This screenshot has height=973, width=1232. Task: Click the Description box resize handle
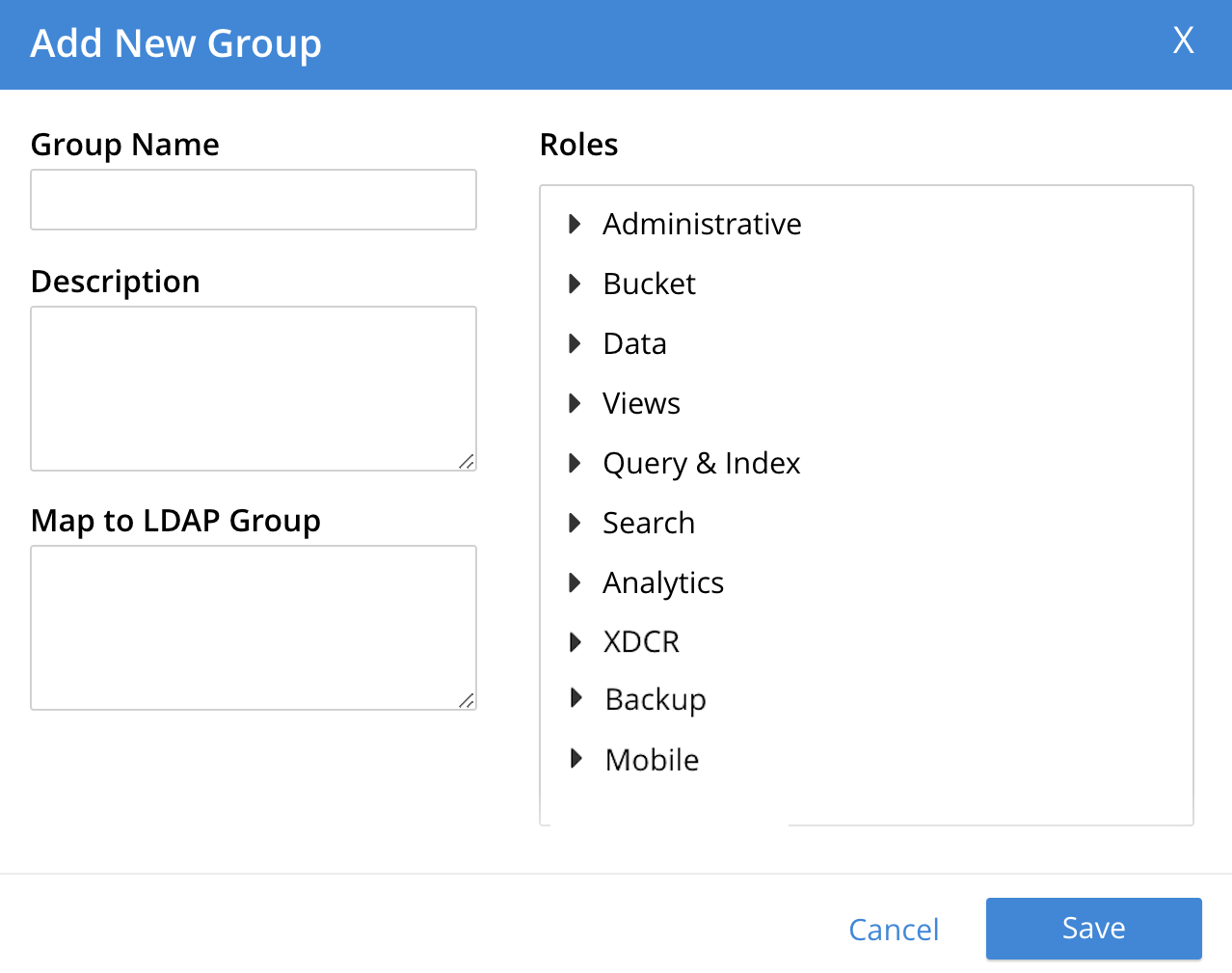pyautogui.click(x=467, y=462)
